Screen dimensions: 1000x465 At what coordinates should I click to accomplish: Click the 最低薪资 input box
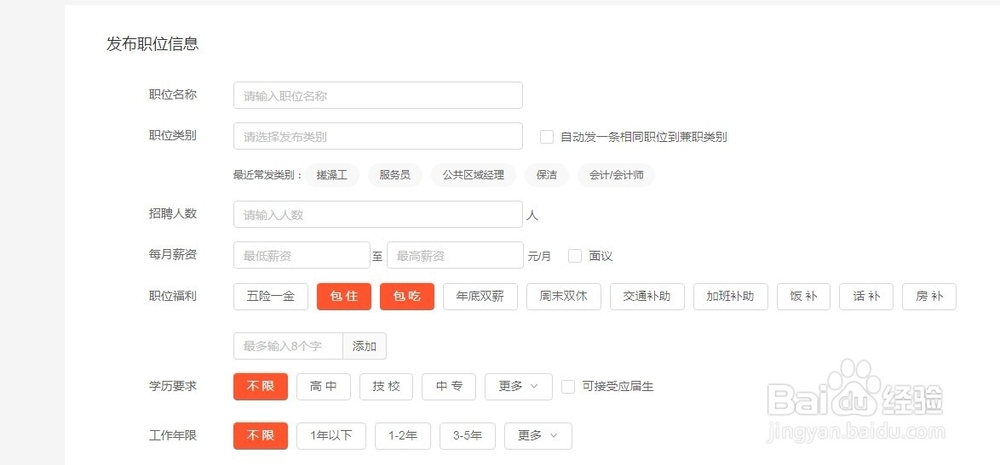pos(302,256)
